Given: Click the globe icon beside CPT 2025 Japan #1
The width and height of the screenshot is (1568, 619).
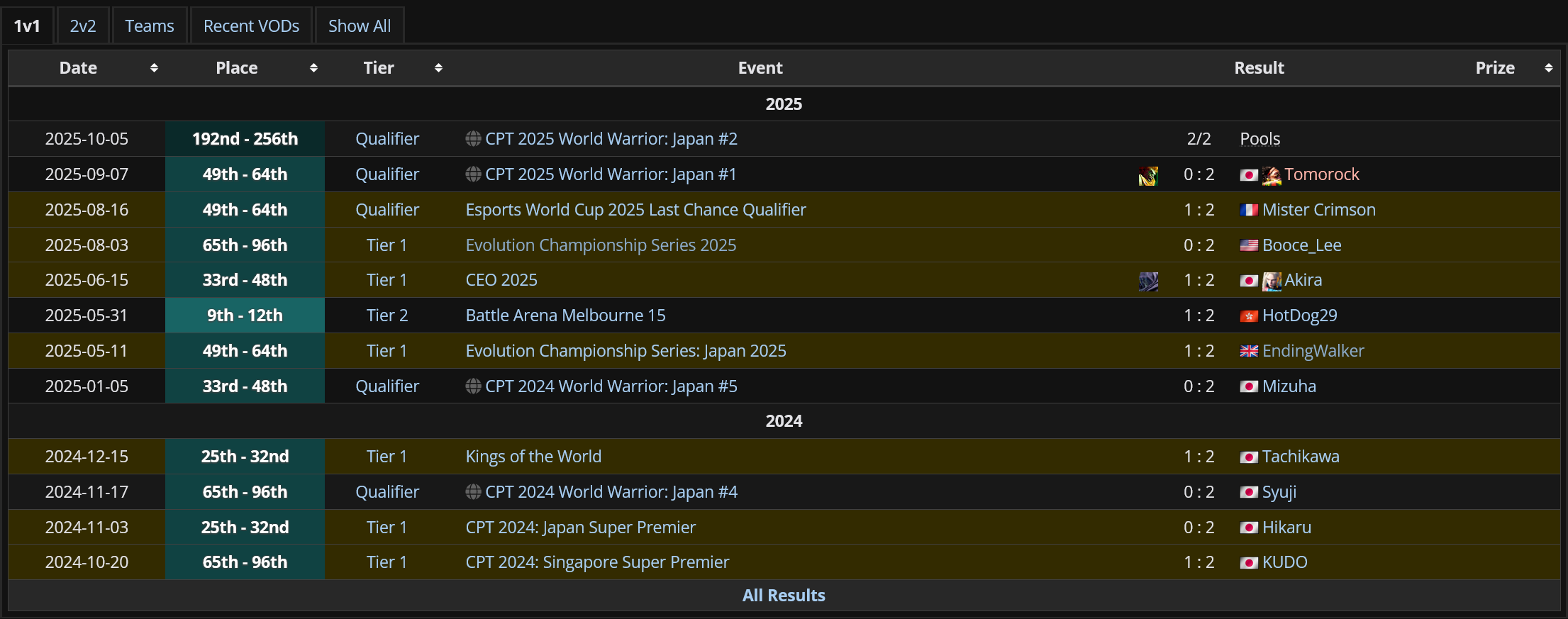Looking at the screenshot, I should [473, 174].
